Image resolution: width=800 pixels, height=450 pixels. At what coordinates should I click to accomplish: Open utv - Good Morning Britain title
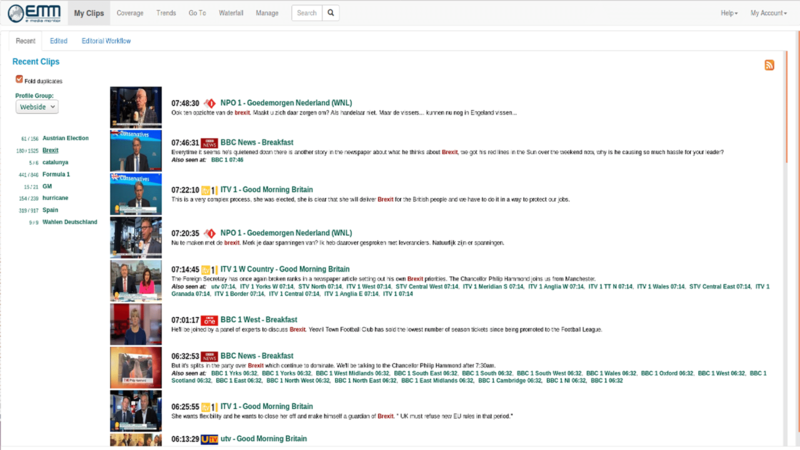[x=264, y=439]
